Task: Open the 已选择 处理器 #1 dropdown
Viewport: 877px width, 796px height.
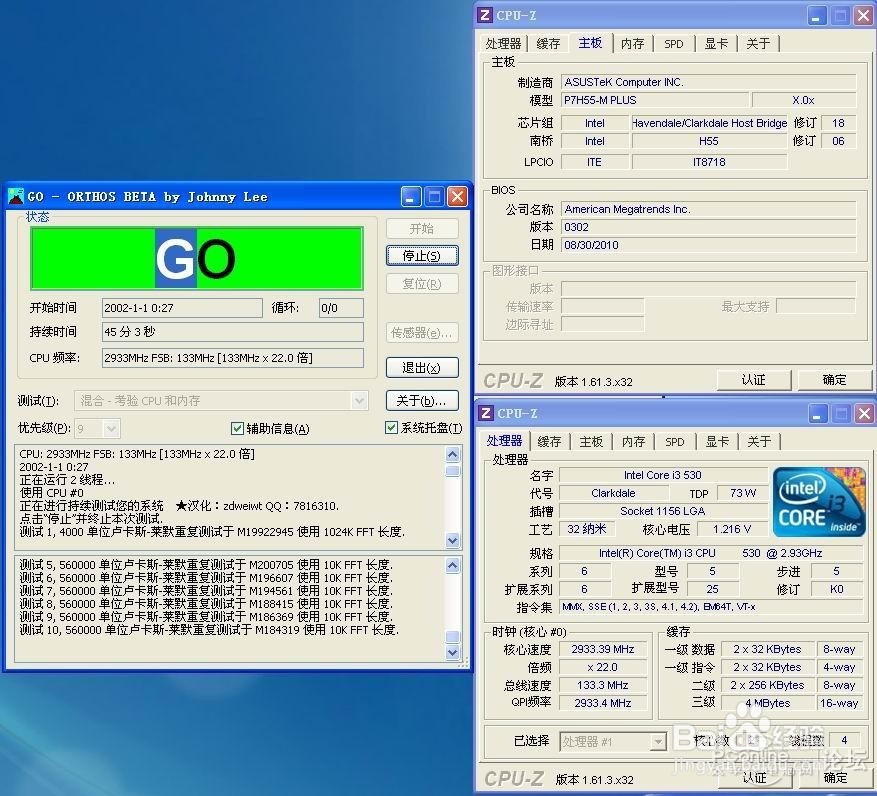Action: (x=658, y=742)
